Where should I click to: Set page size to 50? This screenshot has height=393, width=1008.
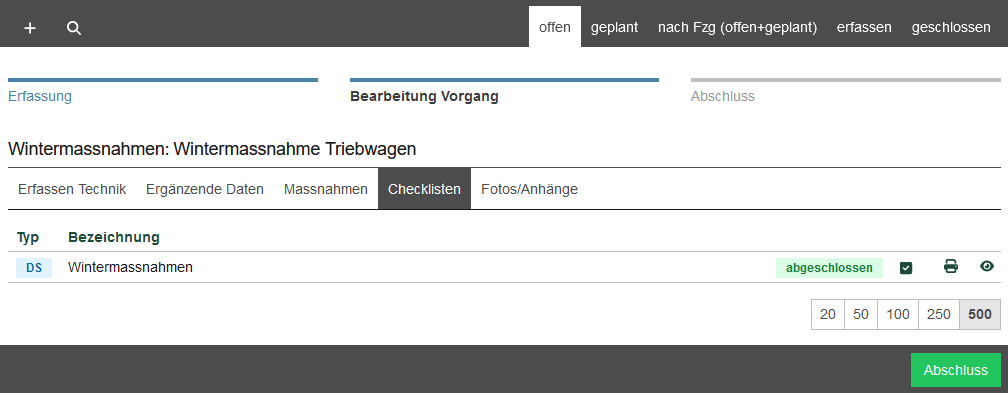point(861,315)
